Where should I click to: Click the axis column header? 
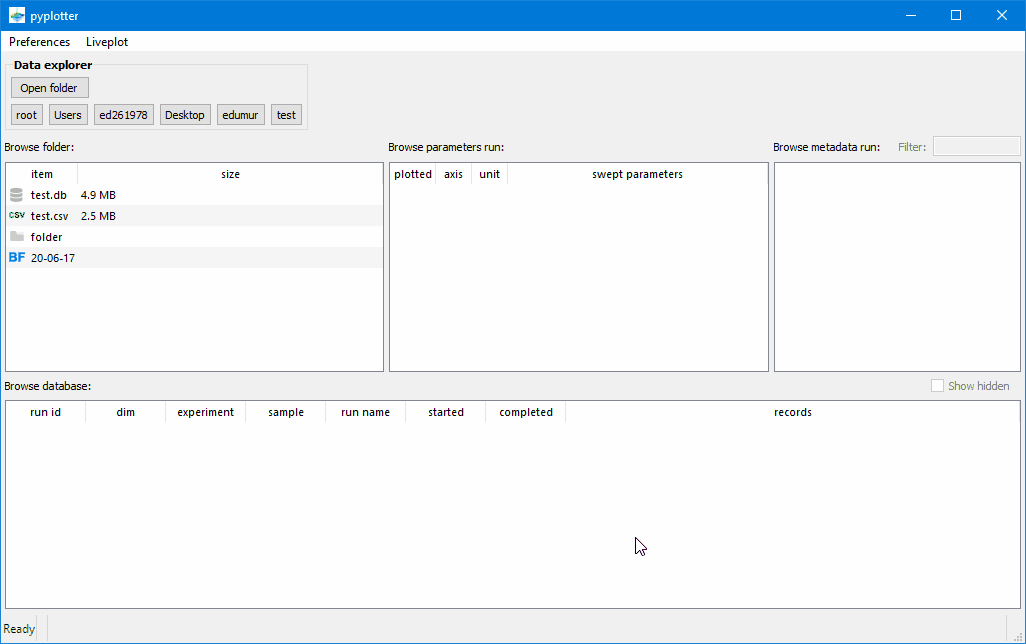tap(453, 174)
